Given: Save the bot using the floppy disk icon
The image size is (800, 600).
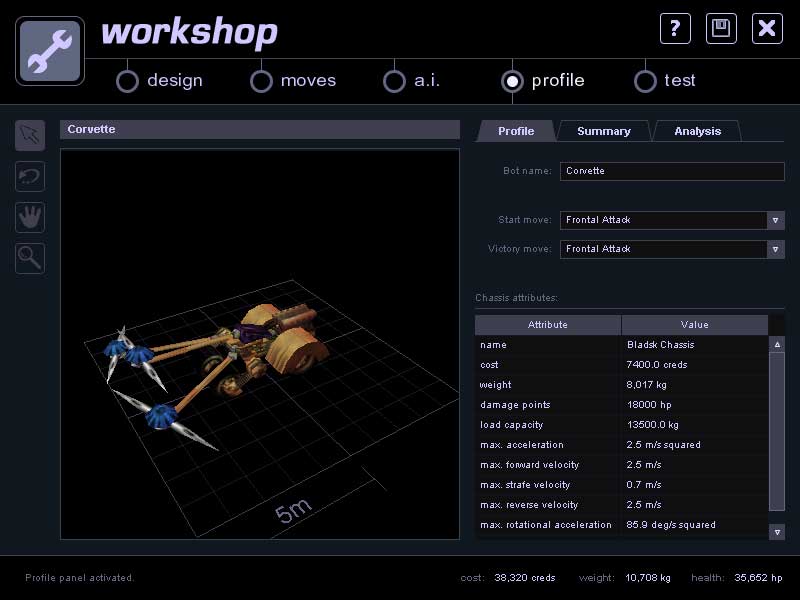Looking at the screenshot, I should (x=721, y=28).
